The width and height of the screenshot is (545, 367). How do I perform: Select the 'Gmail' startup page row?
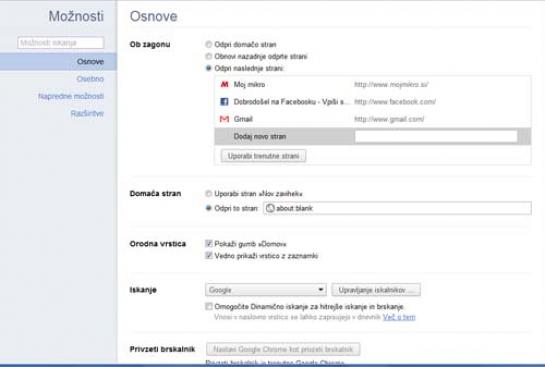(373, 119)
